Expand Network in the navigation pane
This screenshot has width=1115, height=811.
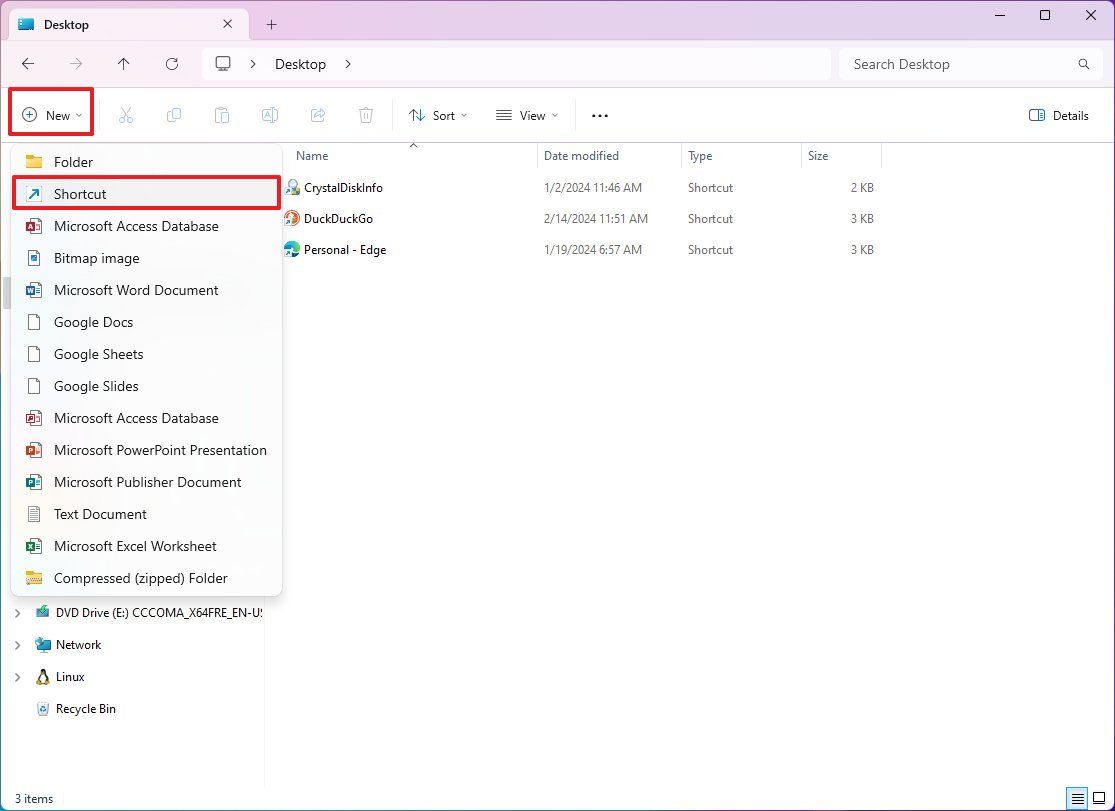pos(17,644)
